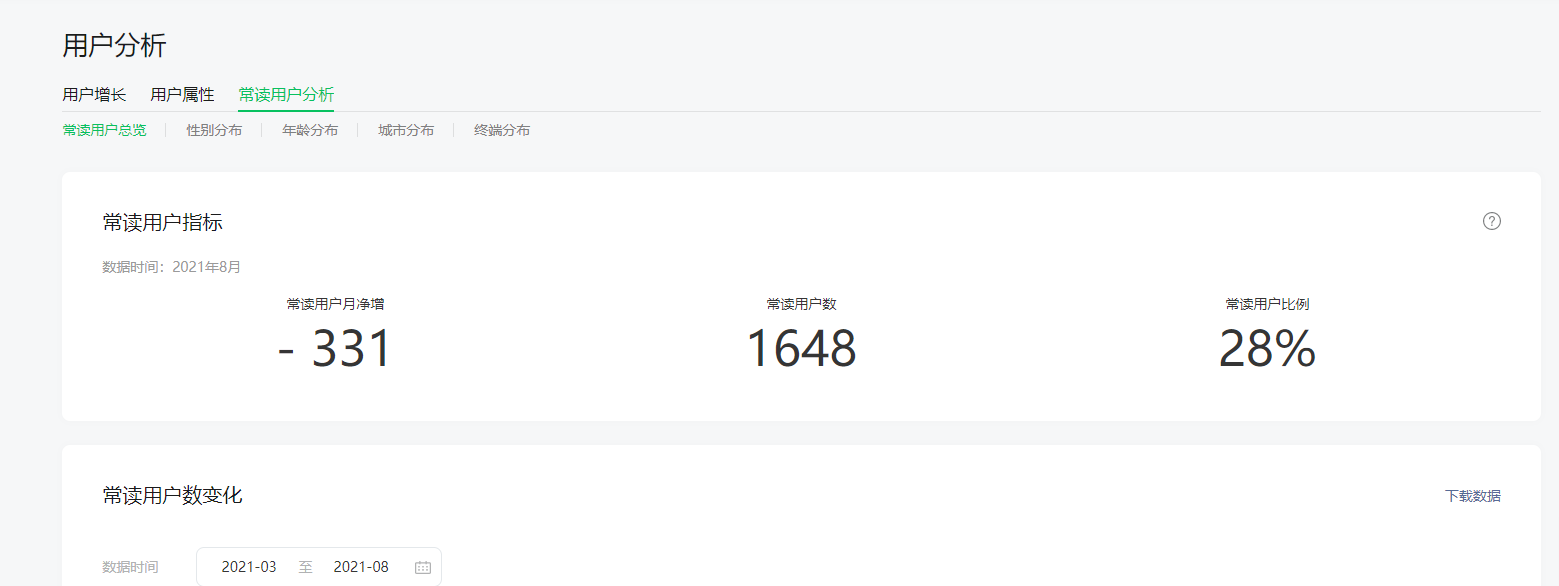Go to 常读用户总览 sub-tab
The width and height of the screenshot is (1559, 586).
coord(104,130)
